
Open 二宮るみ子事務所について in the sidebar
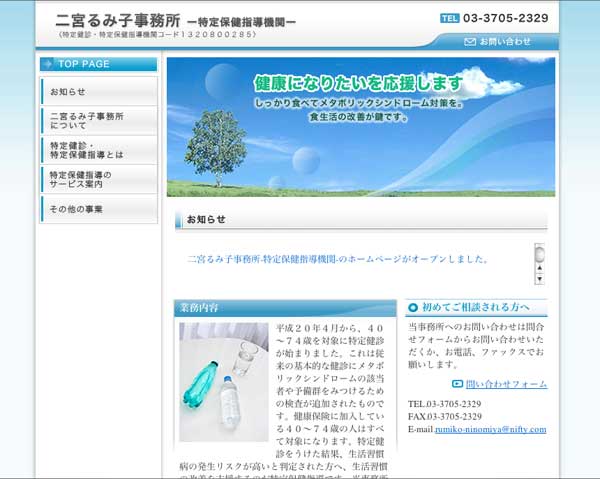[x=98, y=121]
